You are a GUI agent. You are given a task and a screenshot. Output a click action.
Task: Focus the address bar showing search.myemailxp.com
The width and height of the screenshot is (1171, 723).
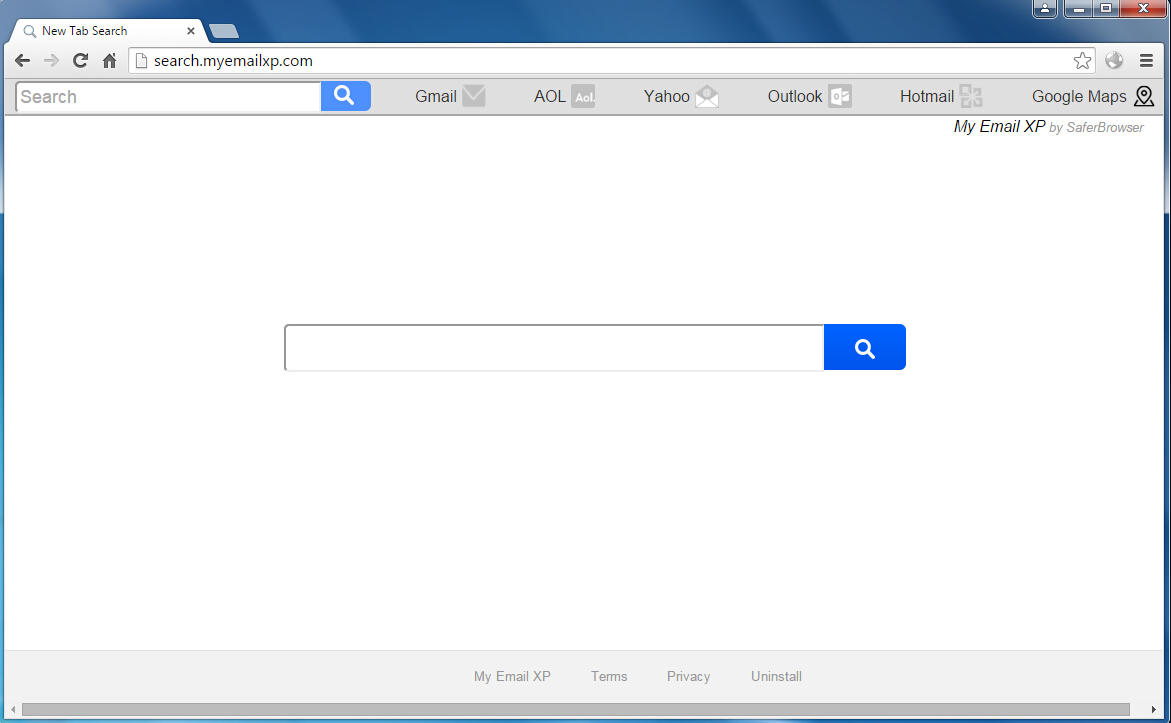click(x=612, y=60)
